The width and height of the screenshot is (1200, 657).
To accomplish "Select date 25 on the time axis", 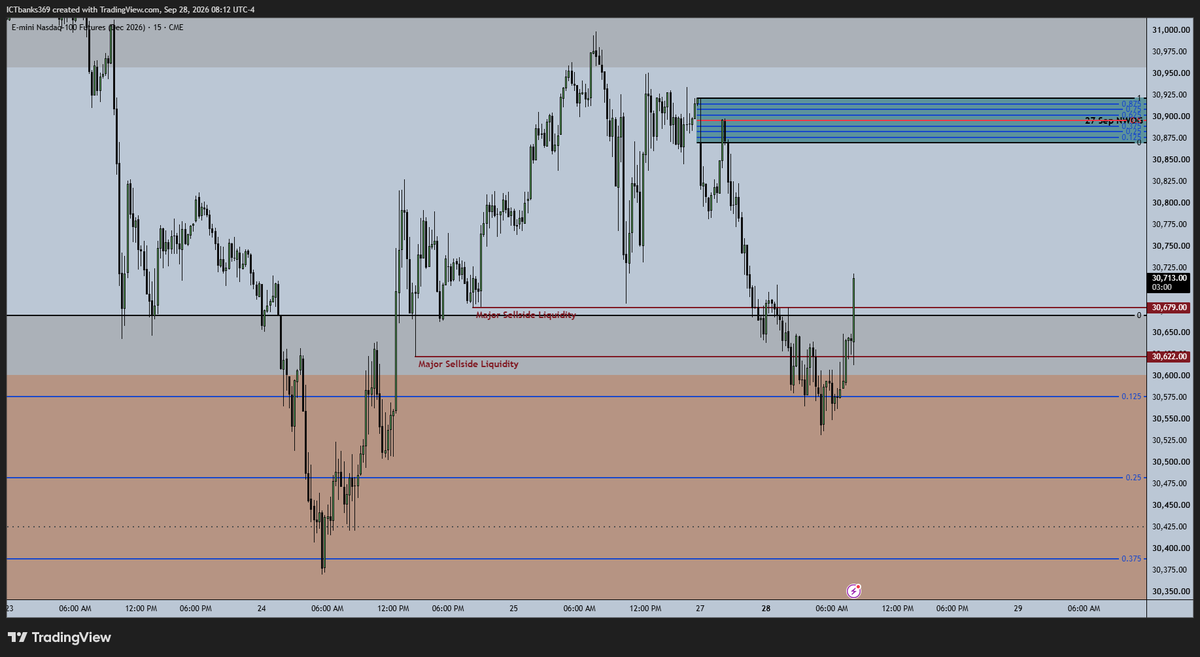I will pyautogui.click(x=513, y=608).
